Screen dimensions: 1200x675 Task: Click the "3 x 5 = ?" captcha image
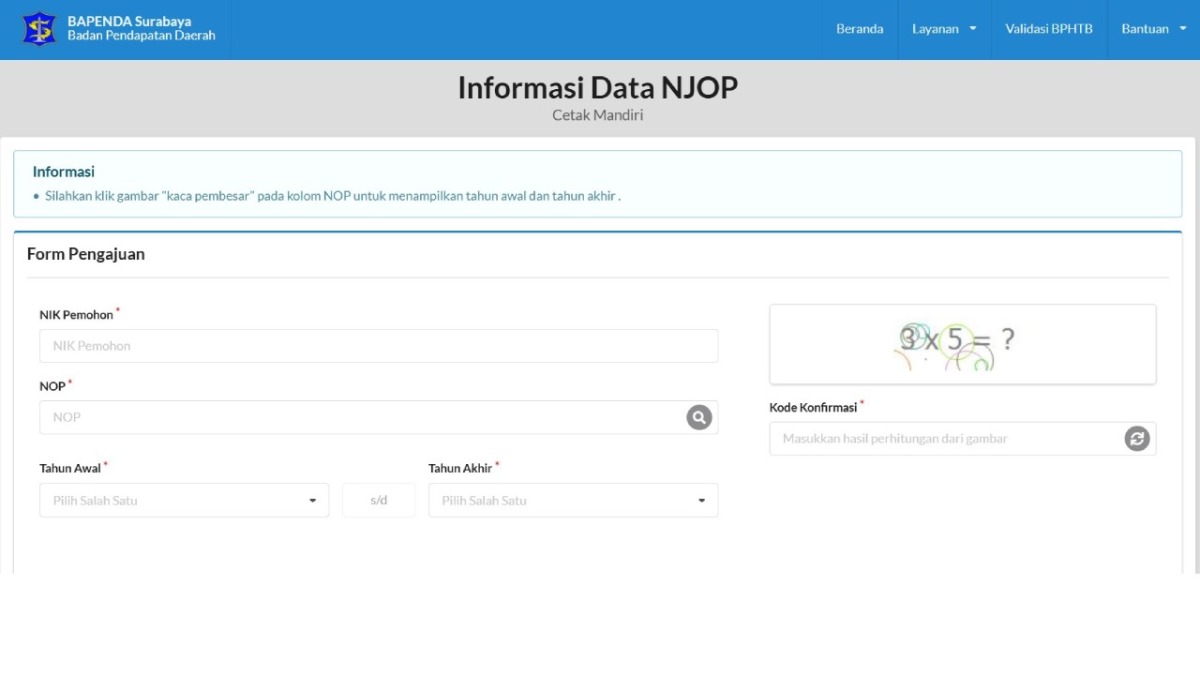pyautogui.click(x=962, y=344)
